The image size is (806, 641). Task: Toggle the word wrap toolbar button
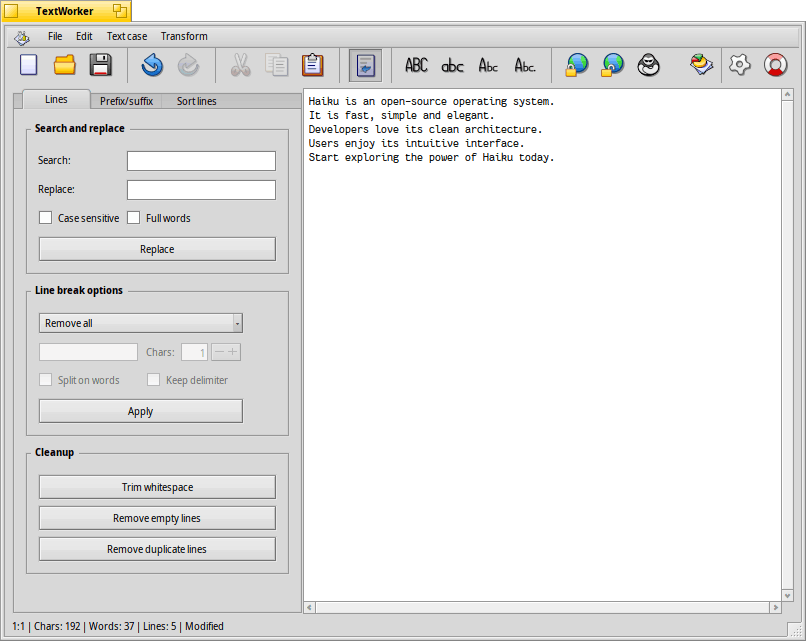[365, 65]
